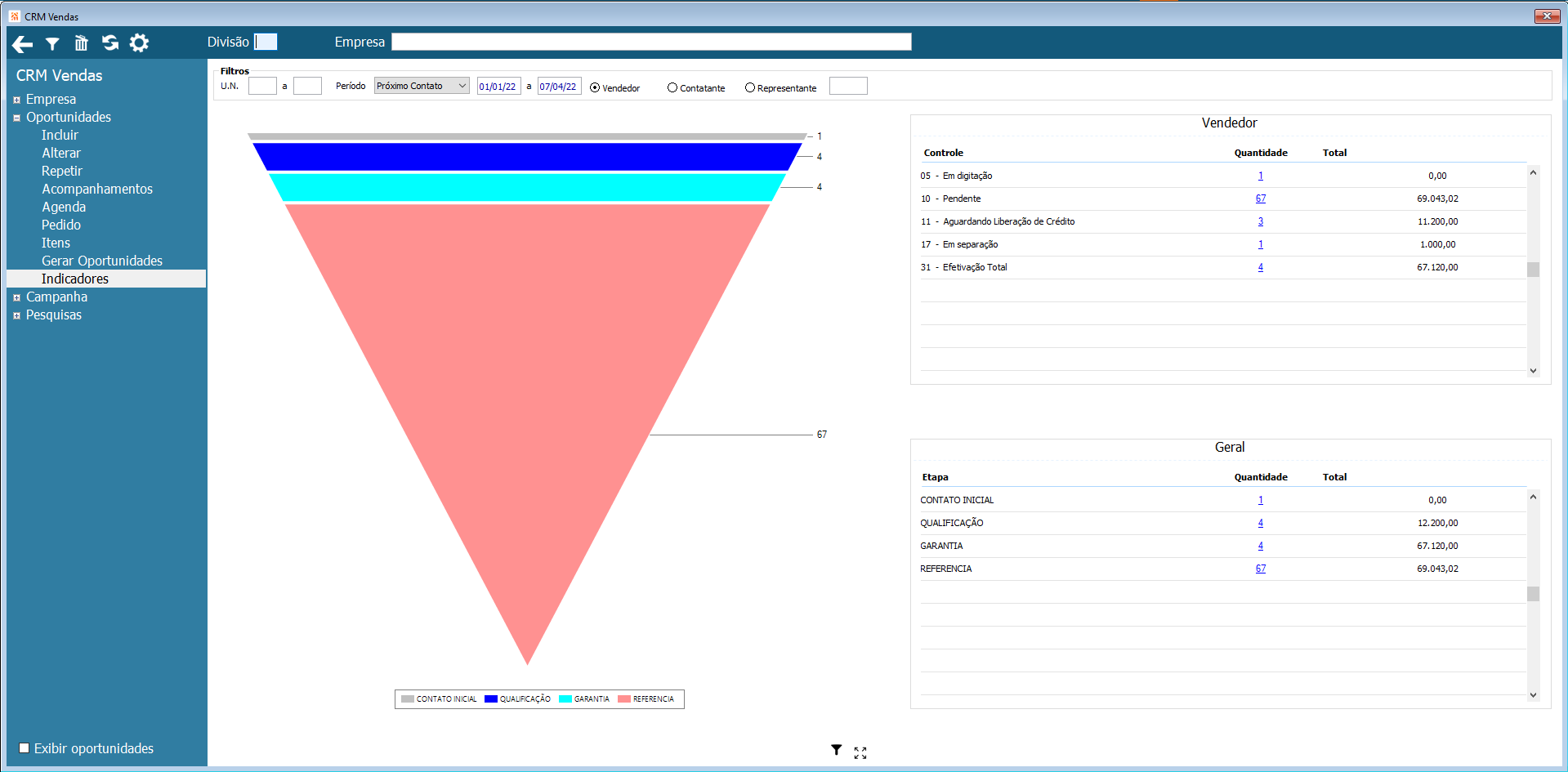
Task: Click quantity link for GARANTIA row
Action: click(1261, 546)
